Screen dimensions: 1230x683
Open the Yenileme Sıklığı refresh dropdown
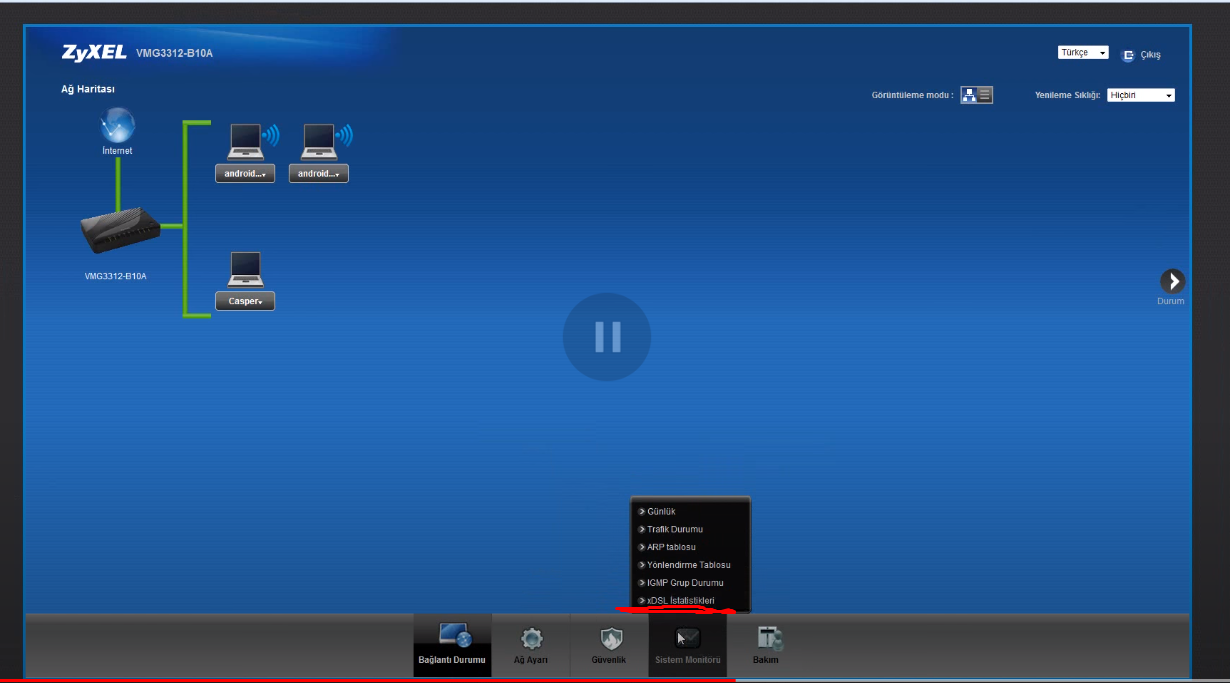(x=1141, y=95)
